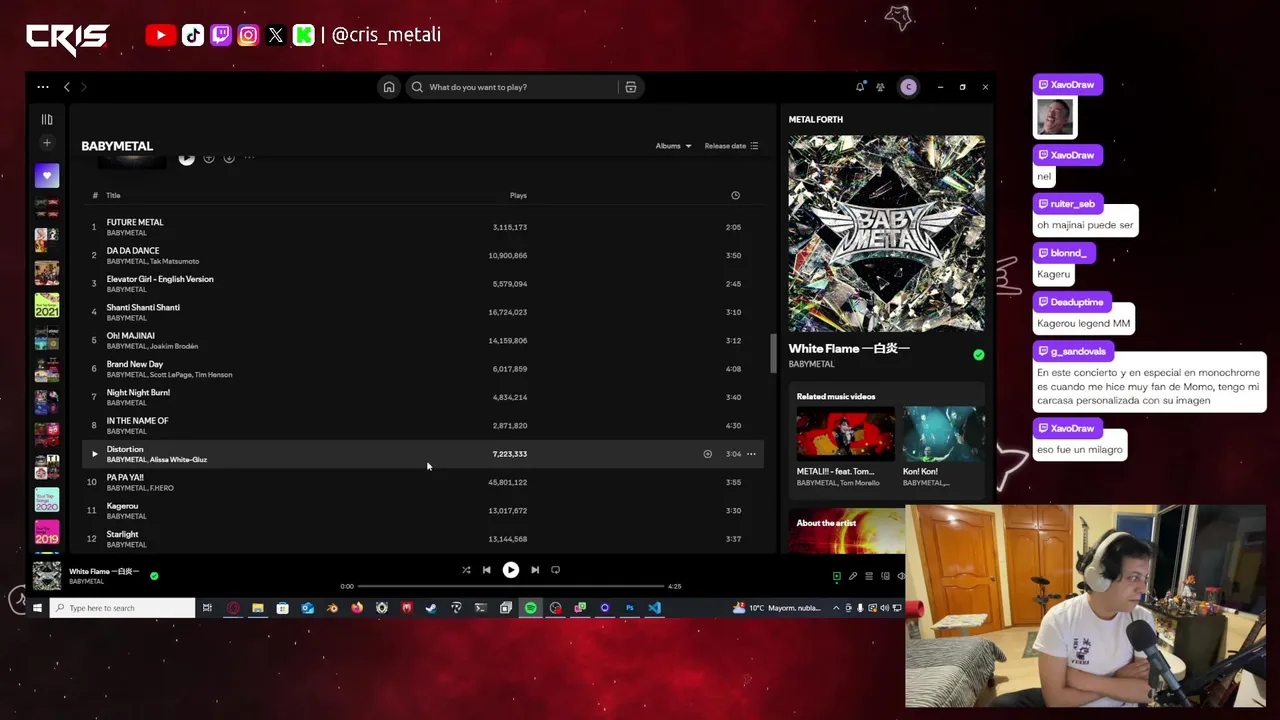
Task: Add Distortion to Liked Songs
Action: coord(707,454)
